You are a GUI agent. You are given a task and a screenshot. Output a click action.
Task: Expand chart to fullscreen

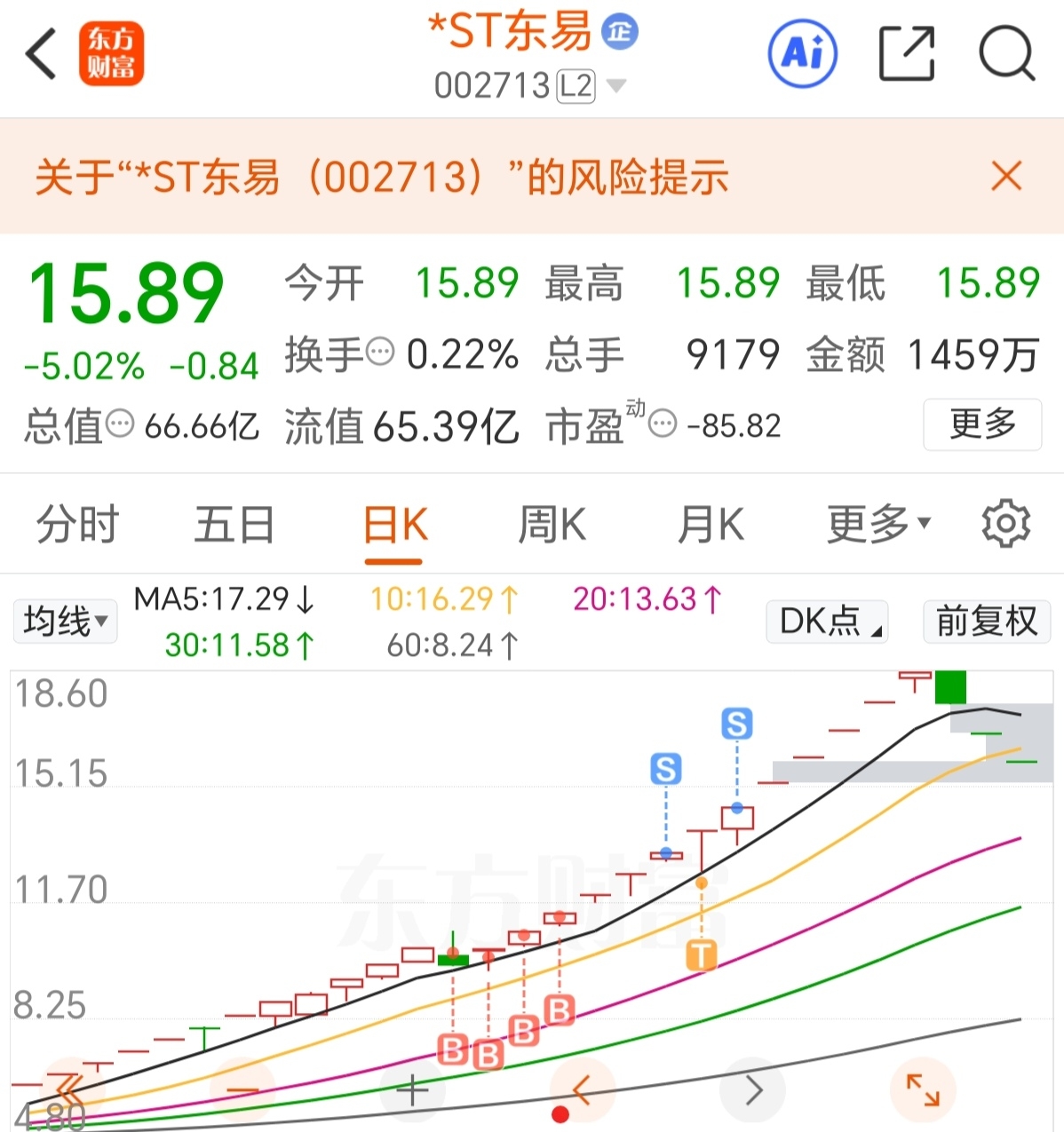click(923, 1089)
